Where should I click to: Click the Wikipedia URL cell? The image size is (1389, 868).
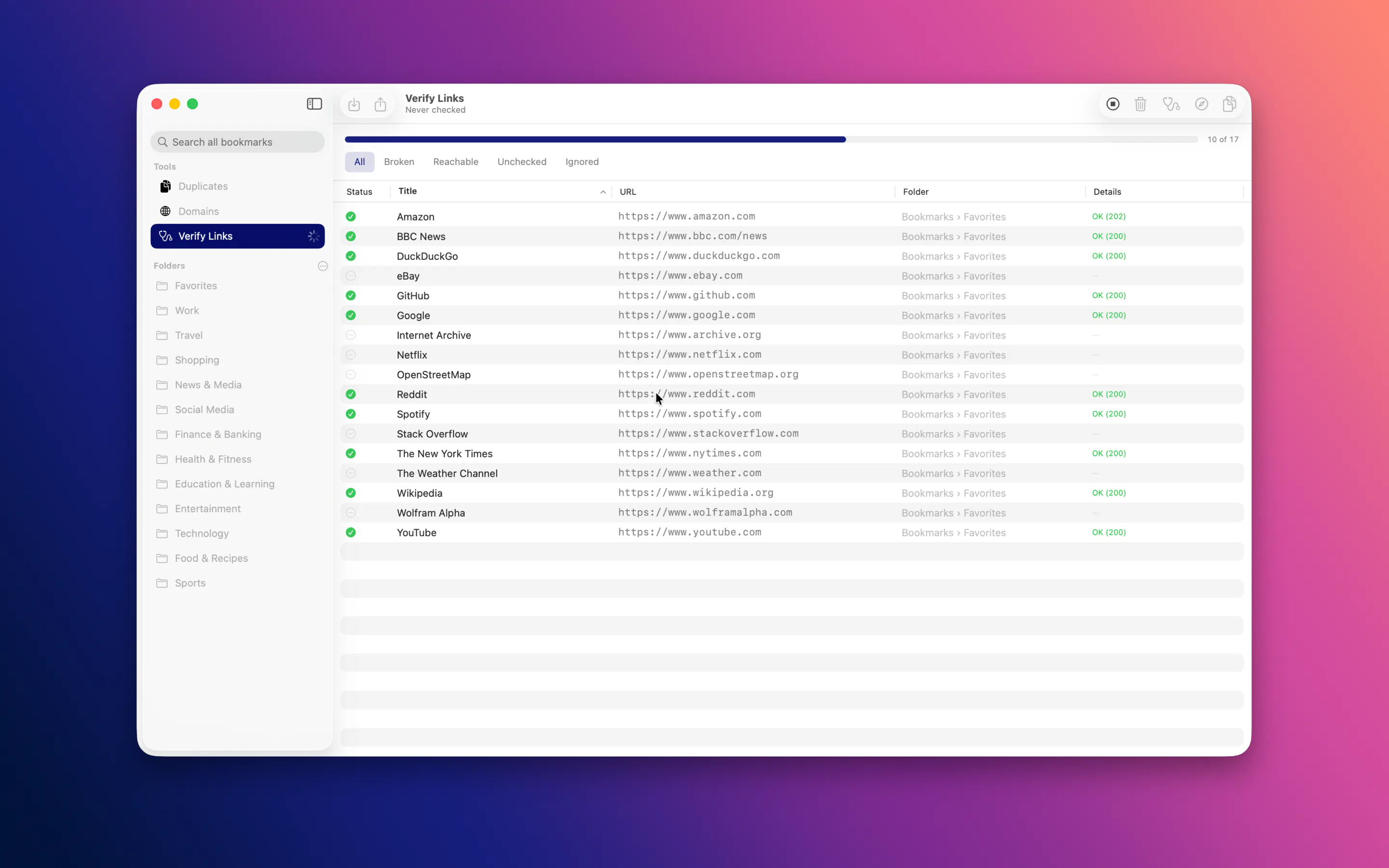tap(695, 492)
